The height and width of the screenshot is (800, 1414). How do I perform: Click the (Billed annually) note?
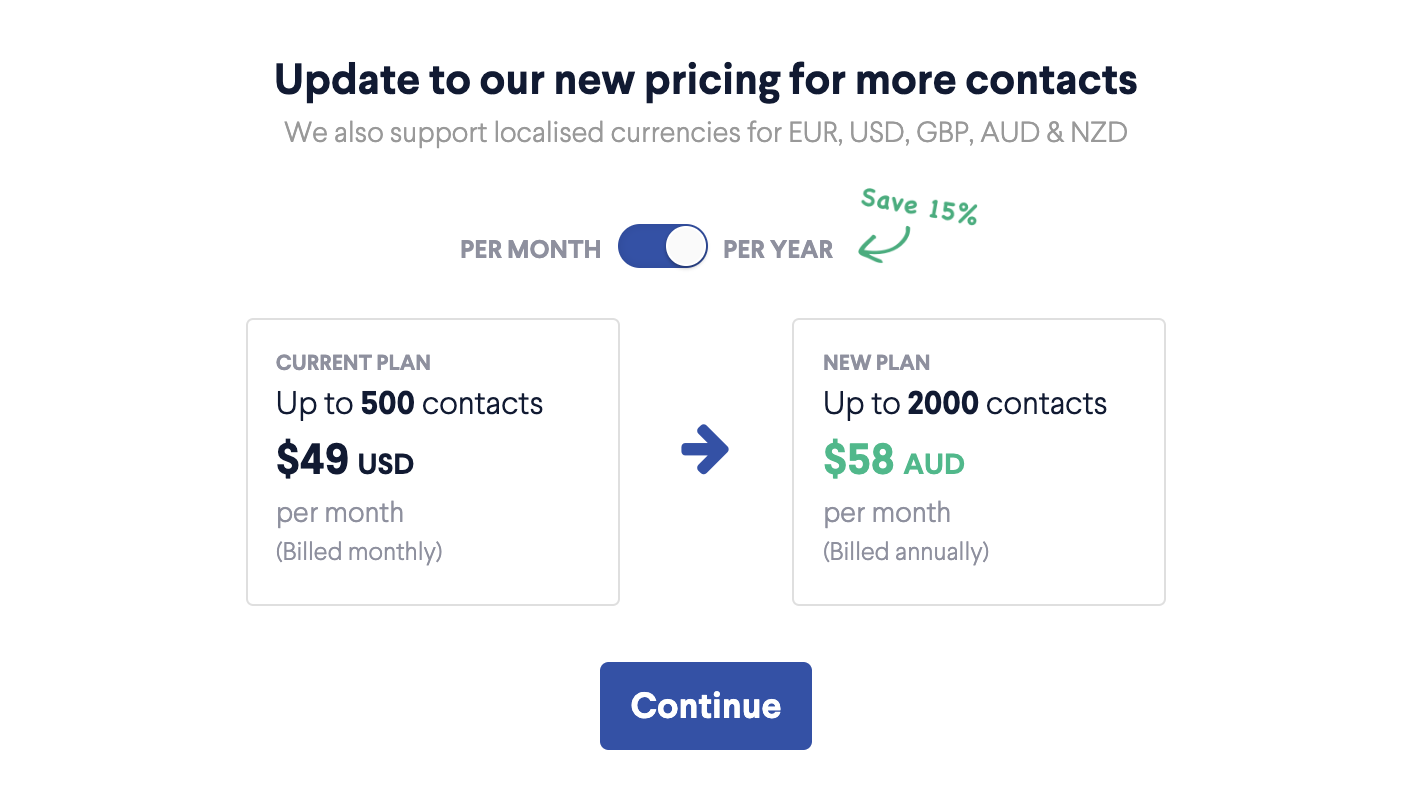906,552
